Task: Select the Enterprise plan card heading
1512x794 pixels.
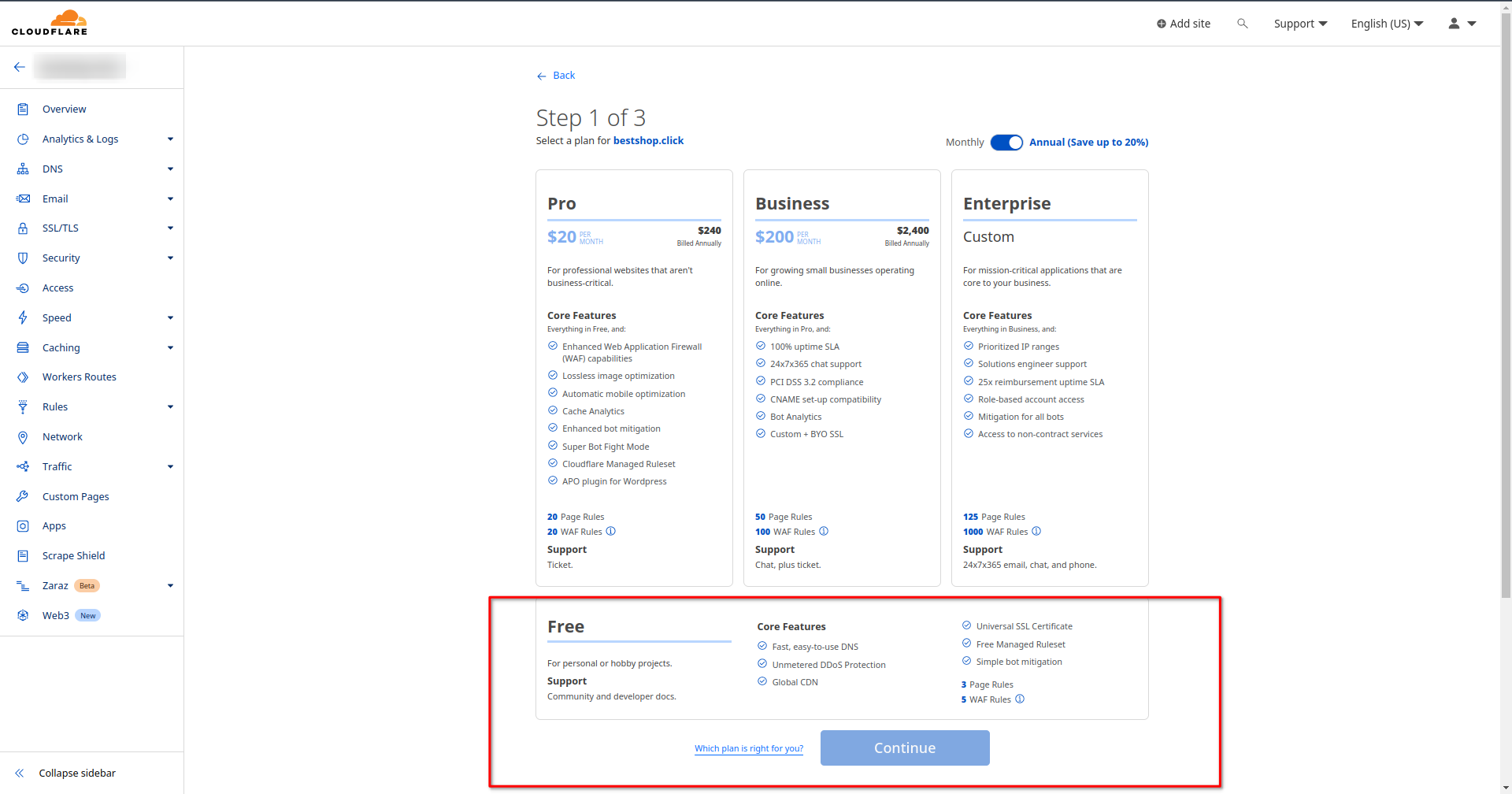Action: 1006,204
